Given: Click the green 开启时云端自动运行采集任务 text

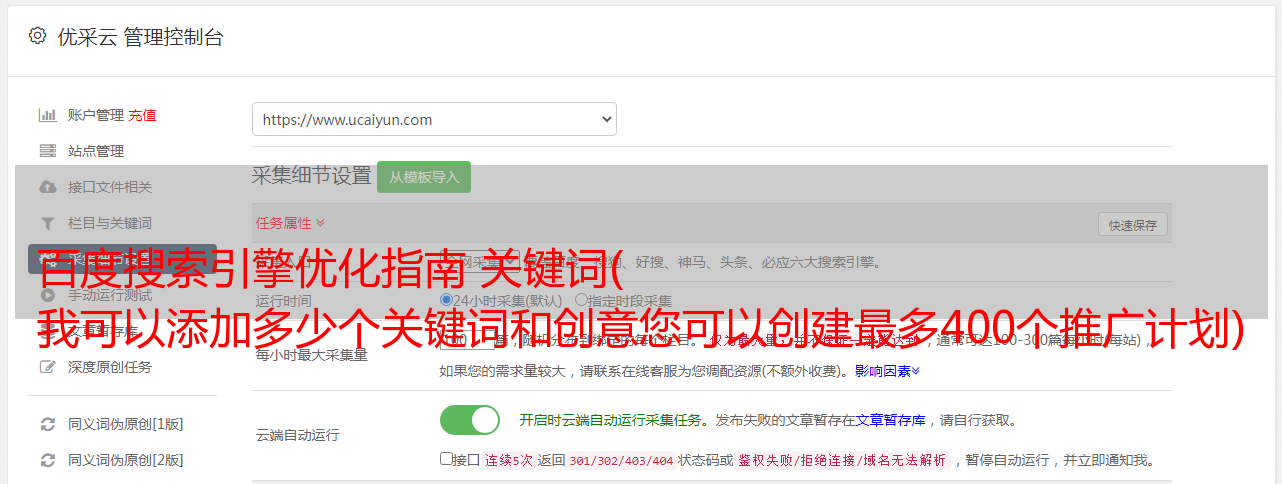Looking at the screenshot, I should (x=611, y=420).
